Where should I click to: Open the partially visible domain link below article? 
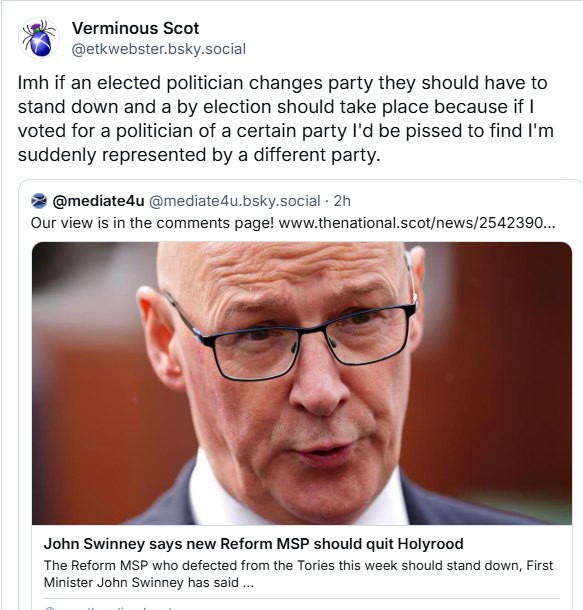click(x=115, y=608)
